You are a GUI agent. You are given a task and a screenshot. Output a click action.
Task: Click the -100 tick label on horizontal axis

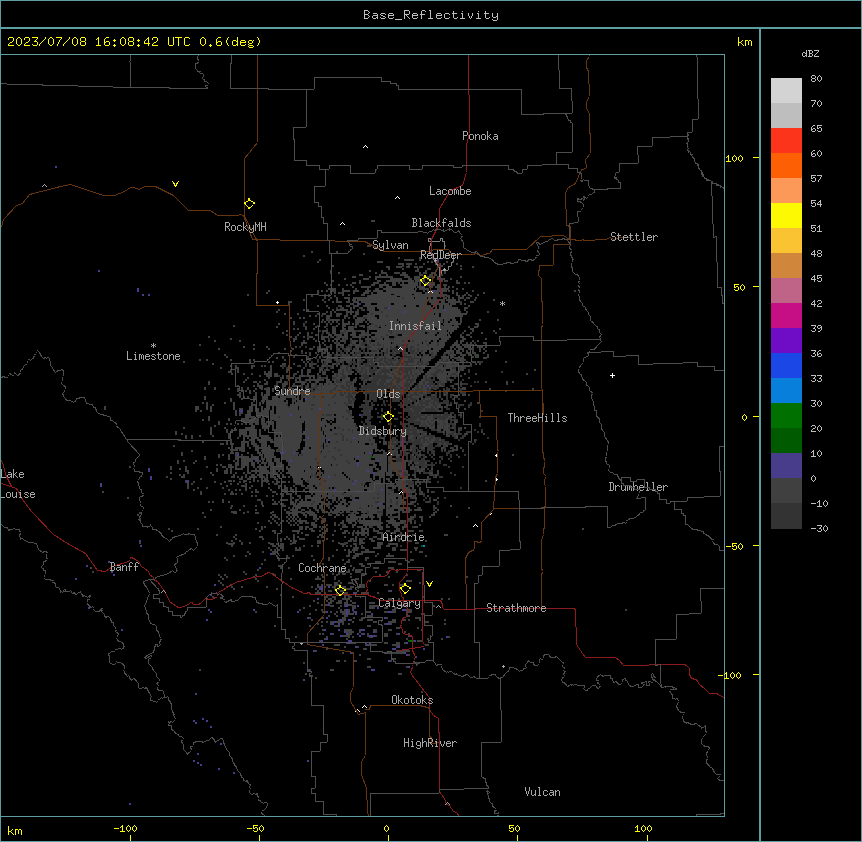pos(125,828)
